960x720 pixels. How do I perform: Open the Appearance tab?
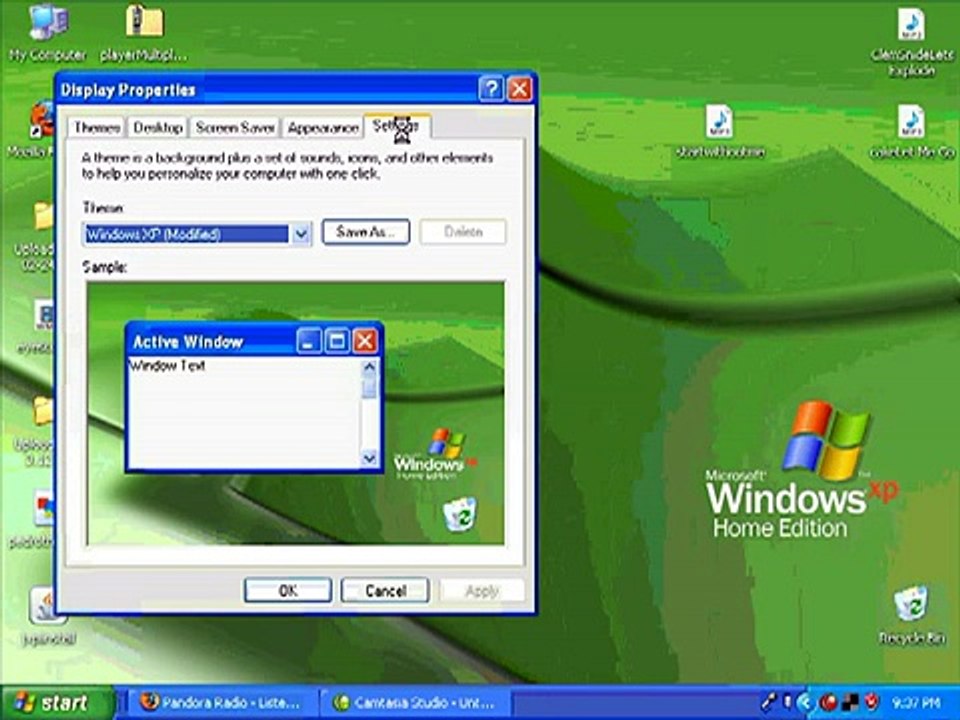click(323, 127)
